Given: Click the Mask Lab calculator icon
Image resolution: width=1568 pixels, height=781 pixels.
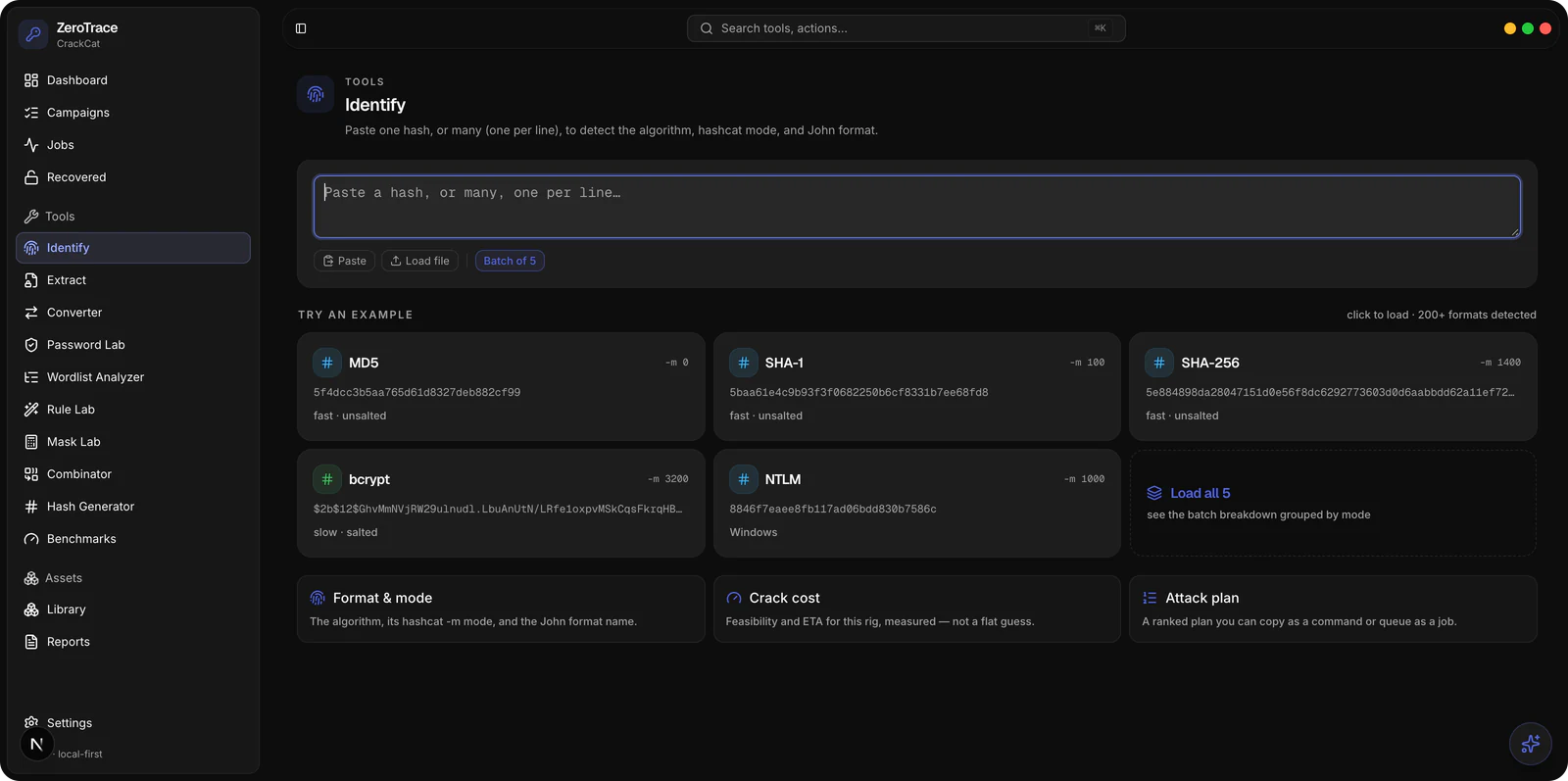Looking at the screenshot, I should 31,442.
